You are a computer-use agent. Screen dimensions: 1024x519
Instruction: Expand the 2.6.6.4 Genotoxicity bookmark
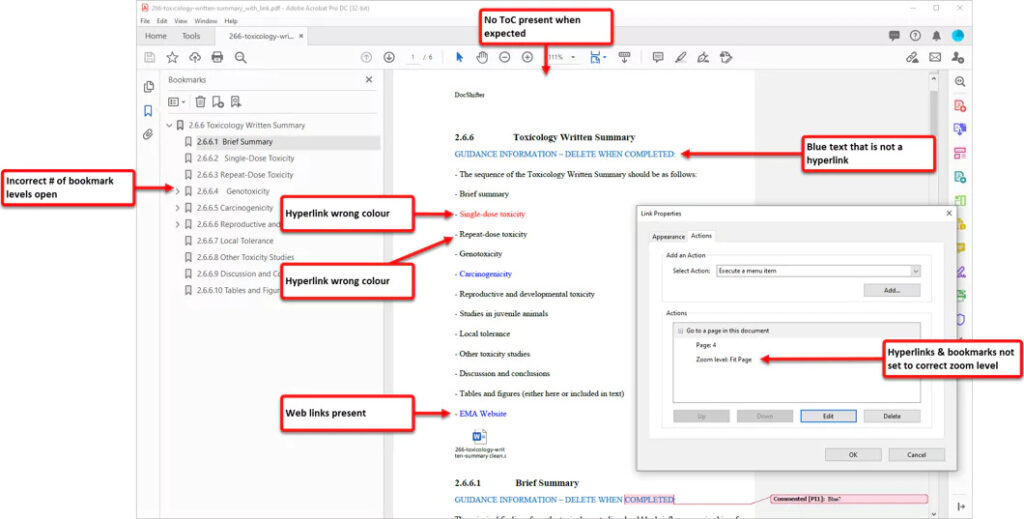(178, 191)
